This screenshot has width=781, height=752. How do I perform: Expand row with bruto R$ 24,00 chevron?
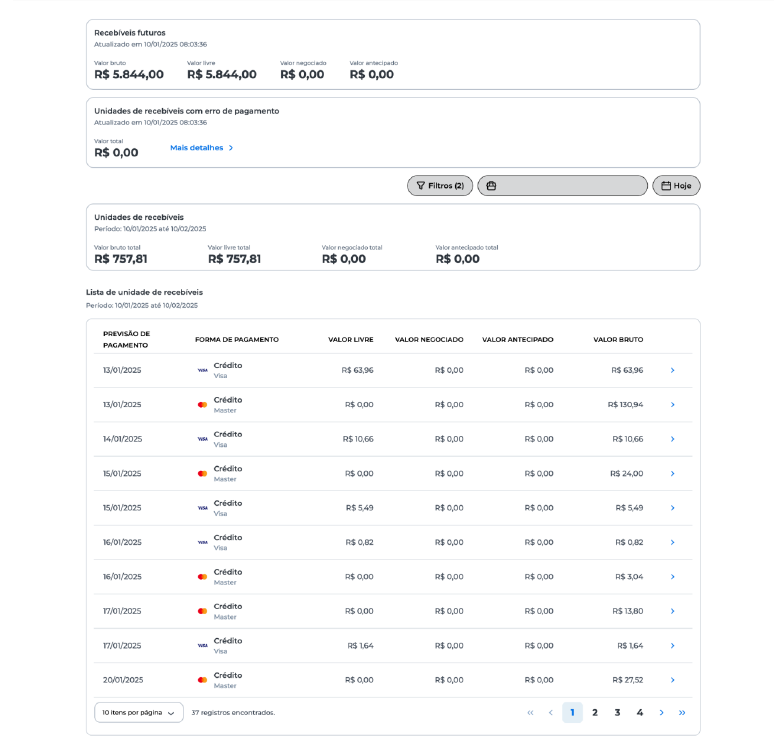672,474
